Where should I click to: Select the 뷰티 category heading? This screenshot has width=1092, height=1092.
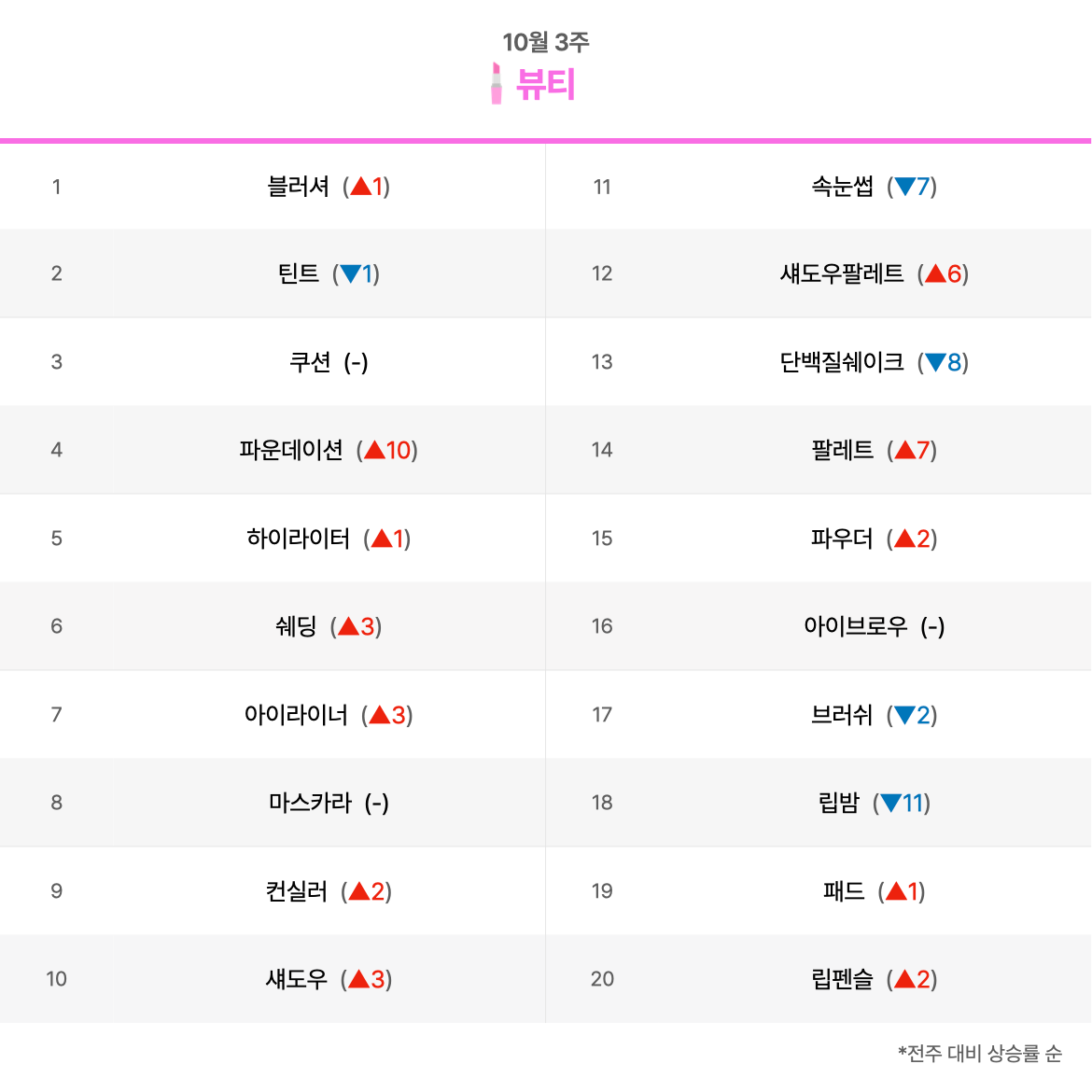(x=545, y=84)
